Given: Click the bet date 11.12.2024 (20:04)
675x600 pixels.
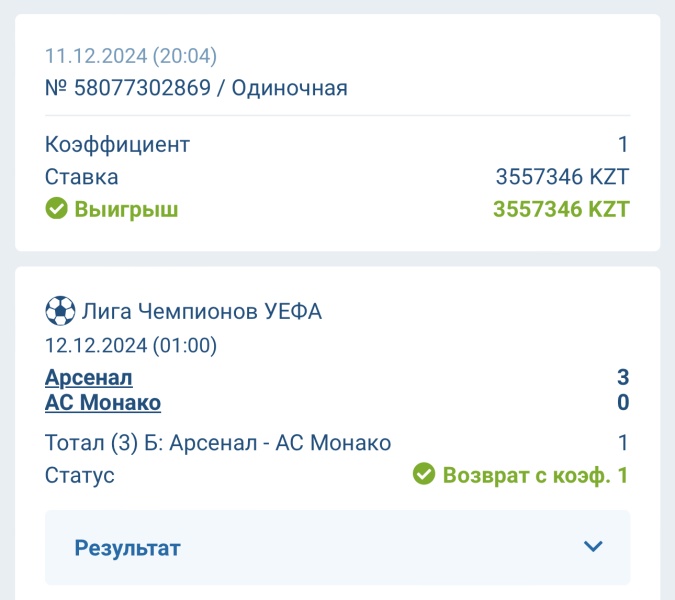Looking at the screenshot, I should 131,56.
